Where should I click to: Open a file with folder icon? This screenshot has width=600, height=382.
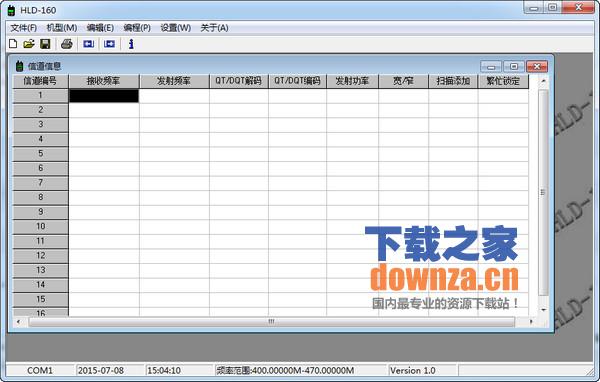tap(29, 44)
